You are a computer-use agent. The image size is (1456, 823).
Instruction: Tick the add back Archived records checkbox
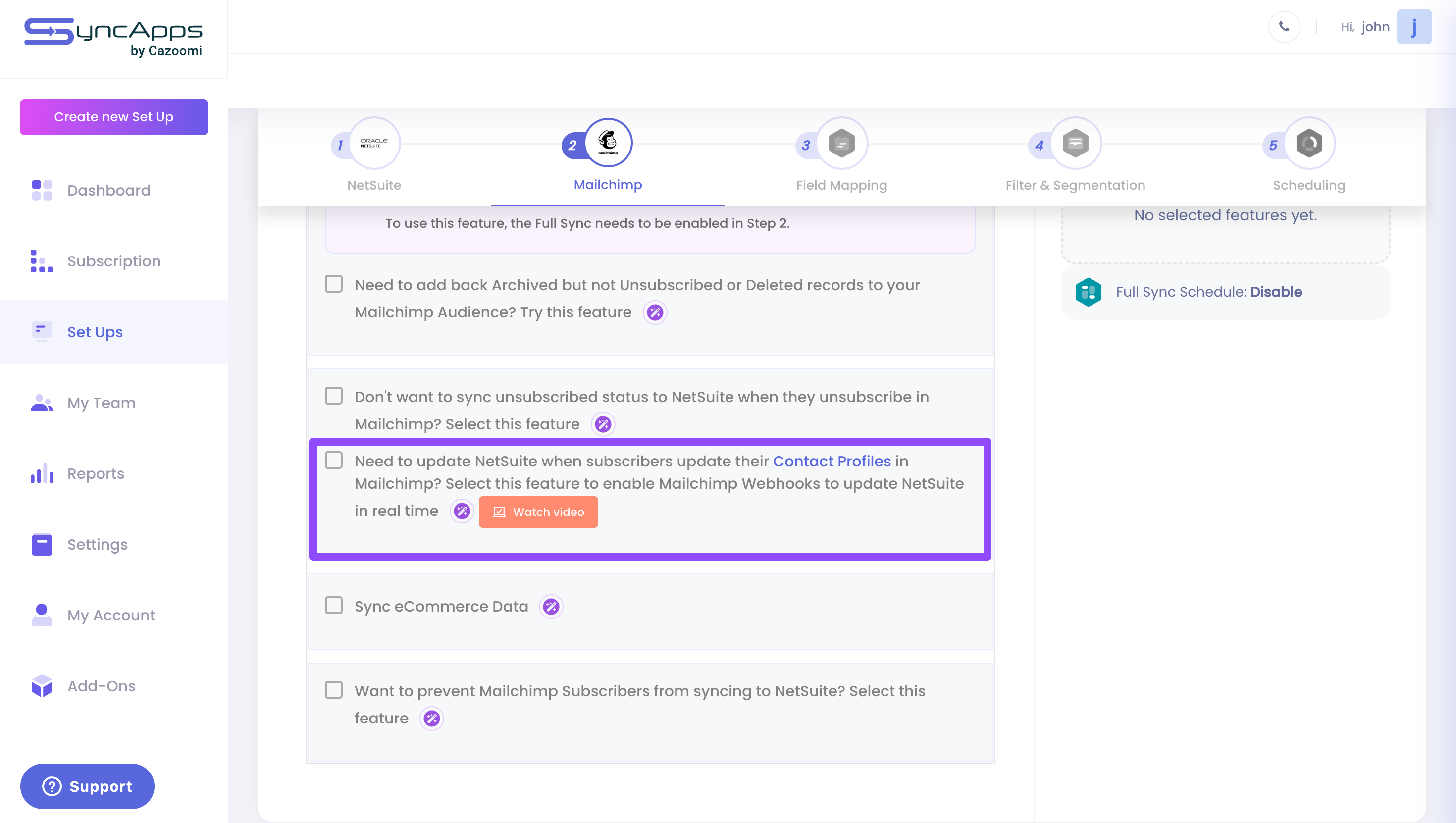(333, 284)
